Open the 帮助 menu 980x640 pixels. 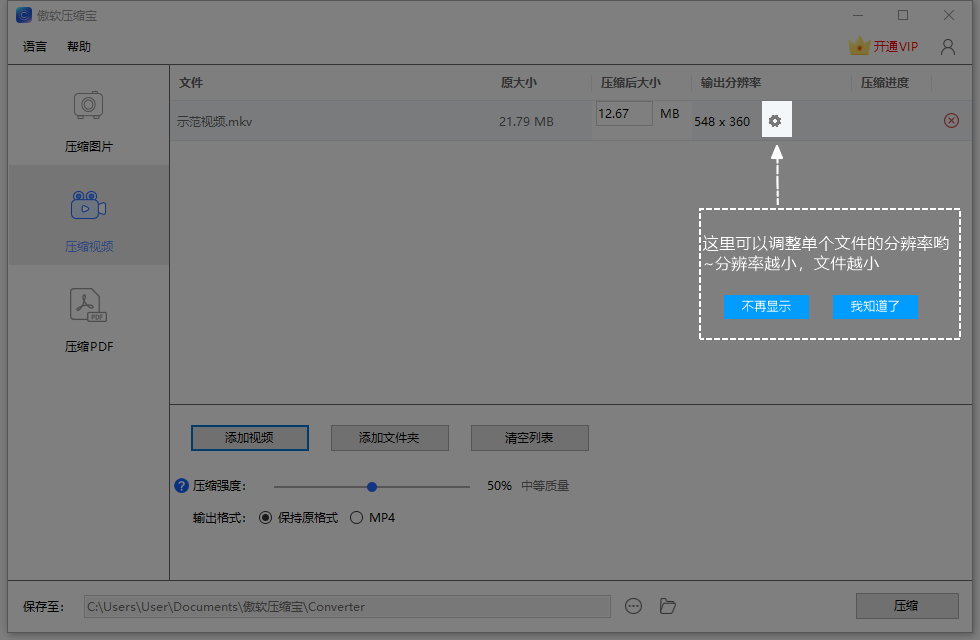[x=79, y=46]
